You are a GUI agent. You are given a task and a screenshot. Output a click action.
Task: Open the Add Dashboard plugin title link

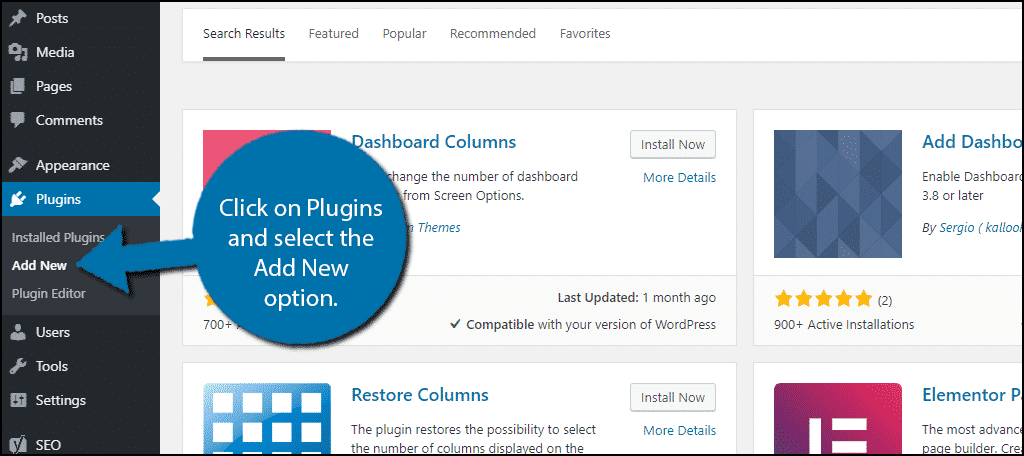973,142
